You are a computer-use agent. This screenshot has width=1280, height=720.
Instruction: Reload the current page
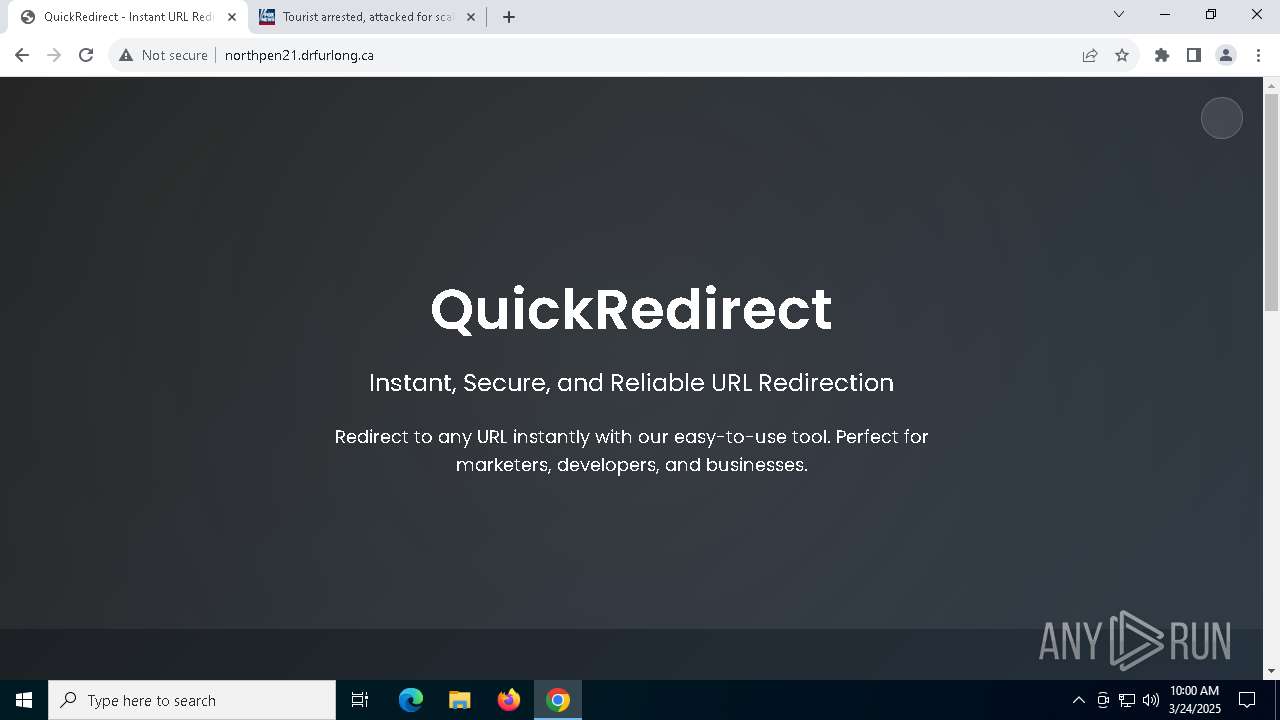coord(86,55)
